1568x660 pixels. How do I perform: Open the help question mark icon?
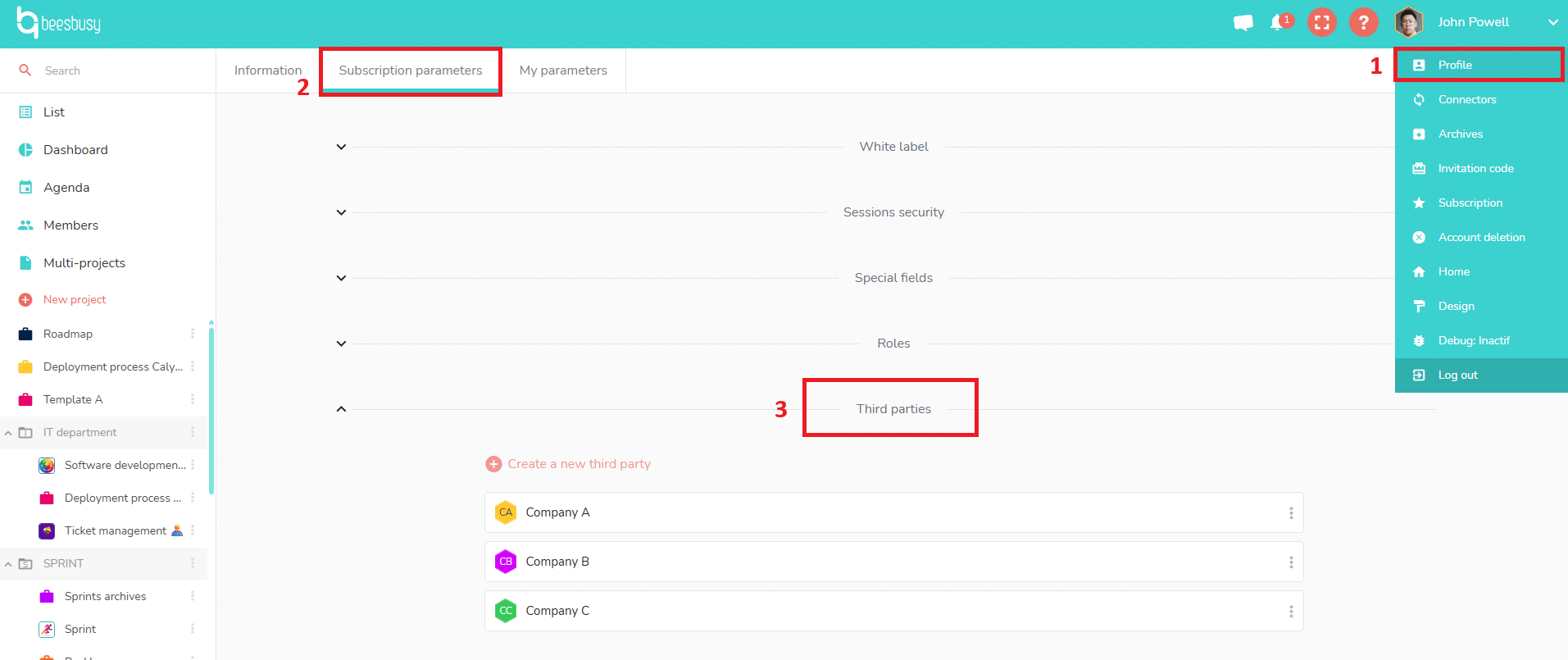tap(1363, 23)
